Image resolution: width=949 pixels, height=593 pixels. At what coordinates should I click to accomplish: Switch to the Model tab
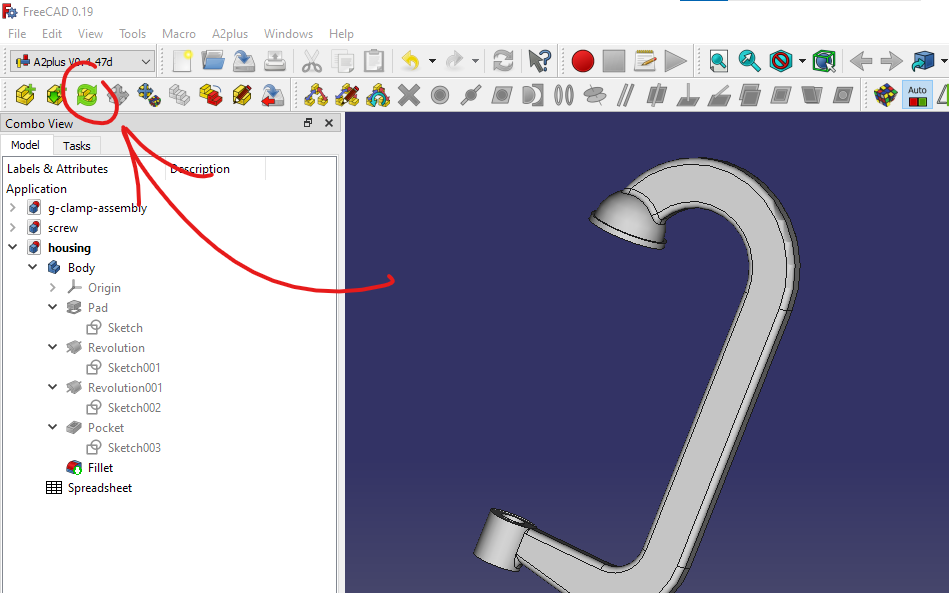(25, 145)
